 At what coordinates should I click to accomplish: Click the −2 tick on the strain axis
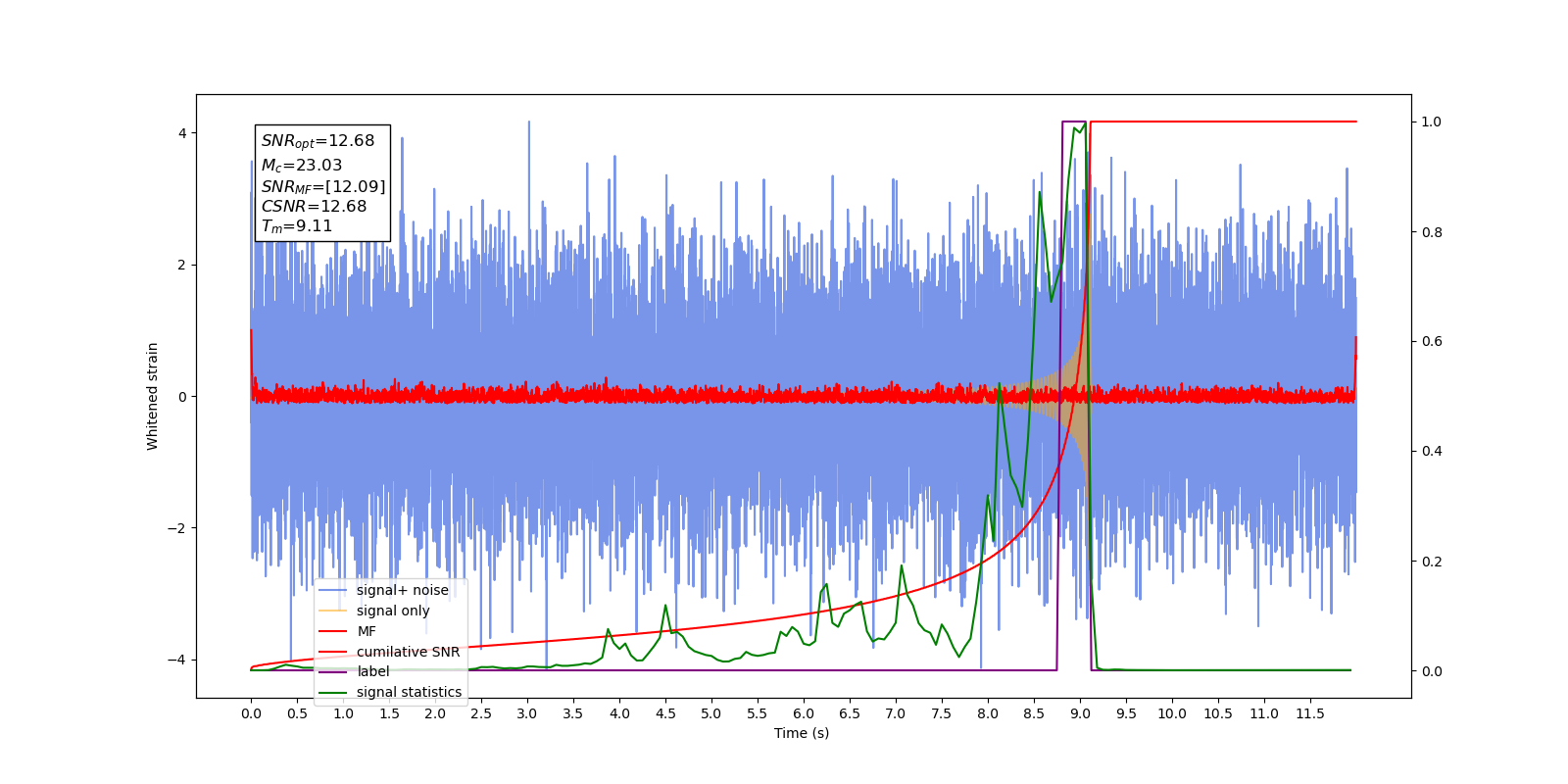175,528
